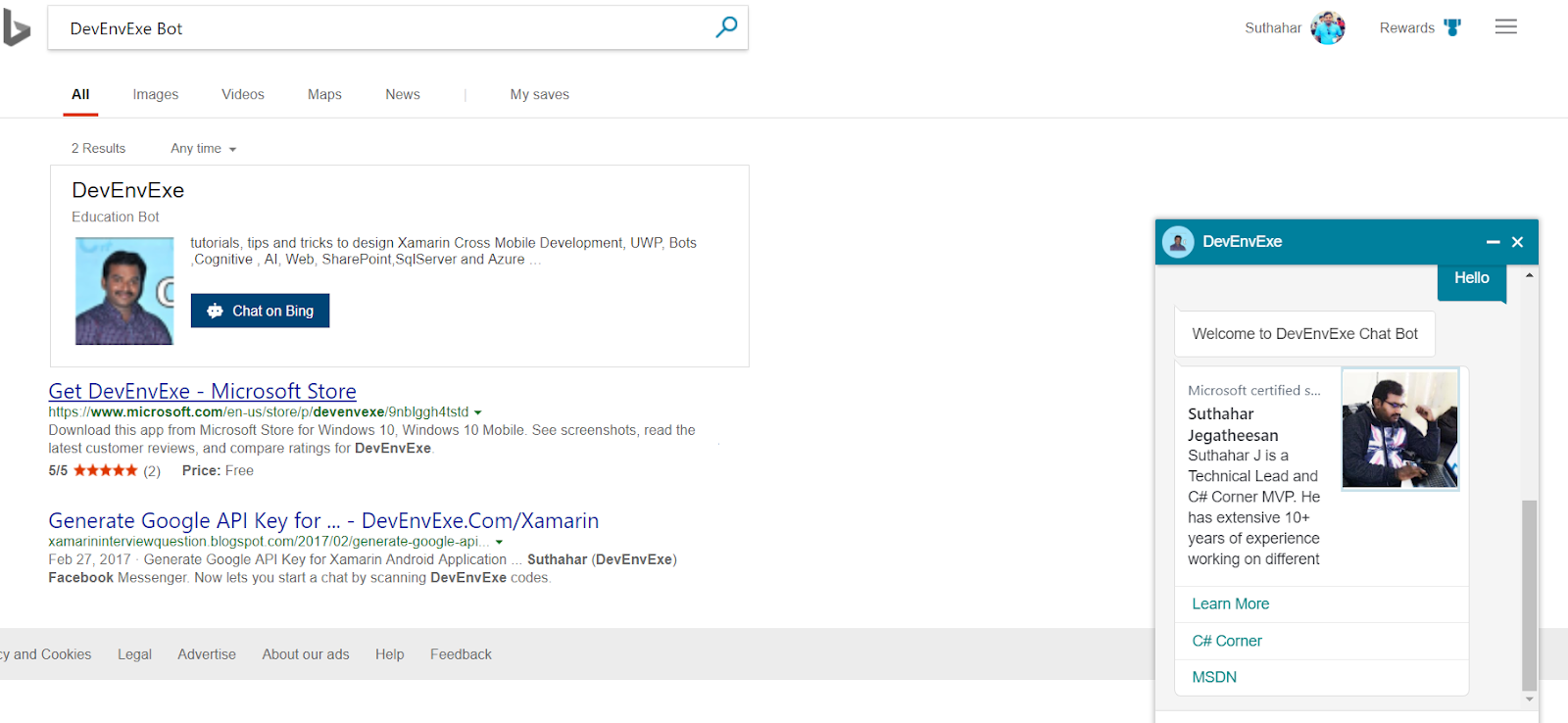
Task: Expand the blogspot URL dropdown arrow
Action: 499,542
